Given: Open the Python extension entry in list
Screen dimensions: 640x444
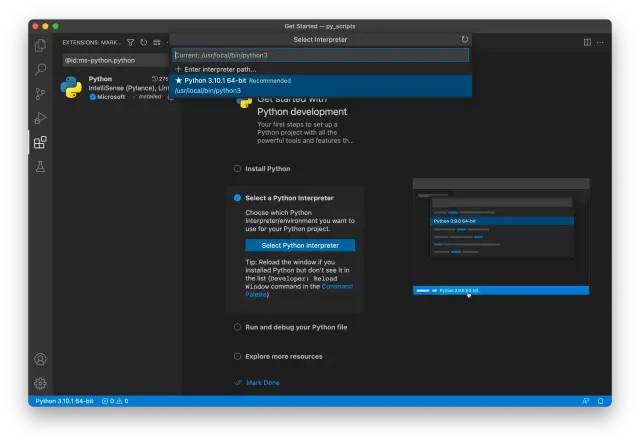Looking at the screenshot, I should (116, 87).
